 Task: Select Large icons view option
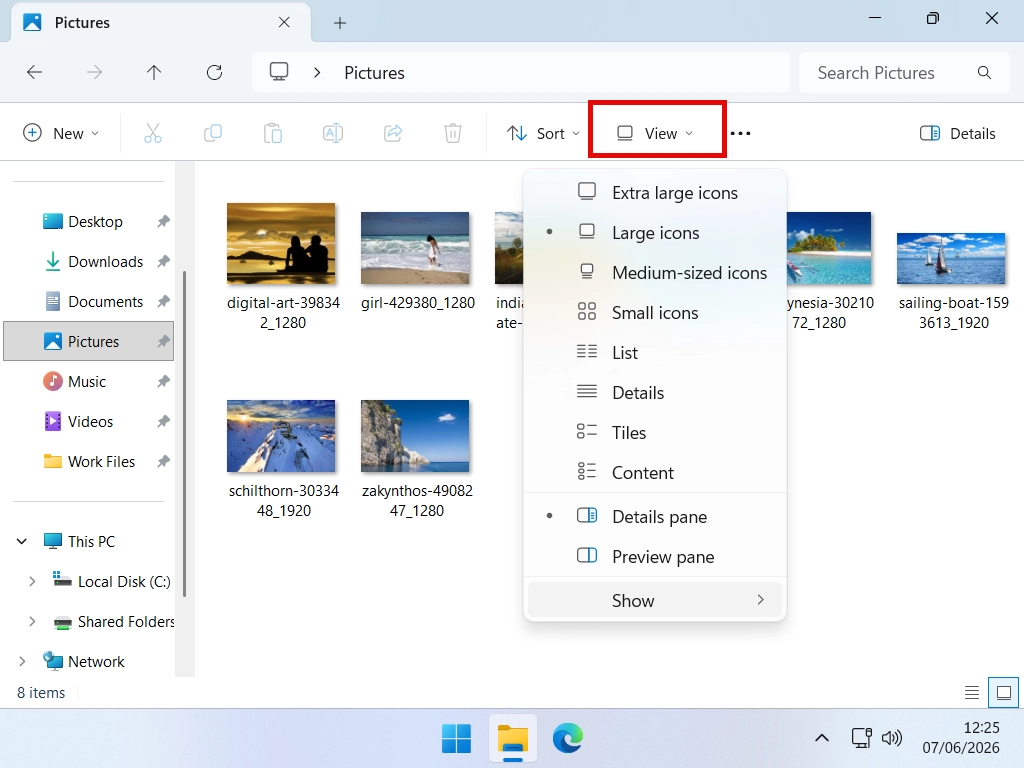tap(655, 232)
